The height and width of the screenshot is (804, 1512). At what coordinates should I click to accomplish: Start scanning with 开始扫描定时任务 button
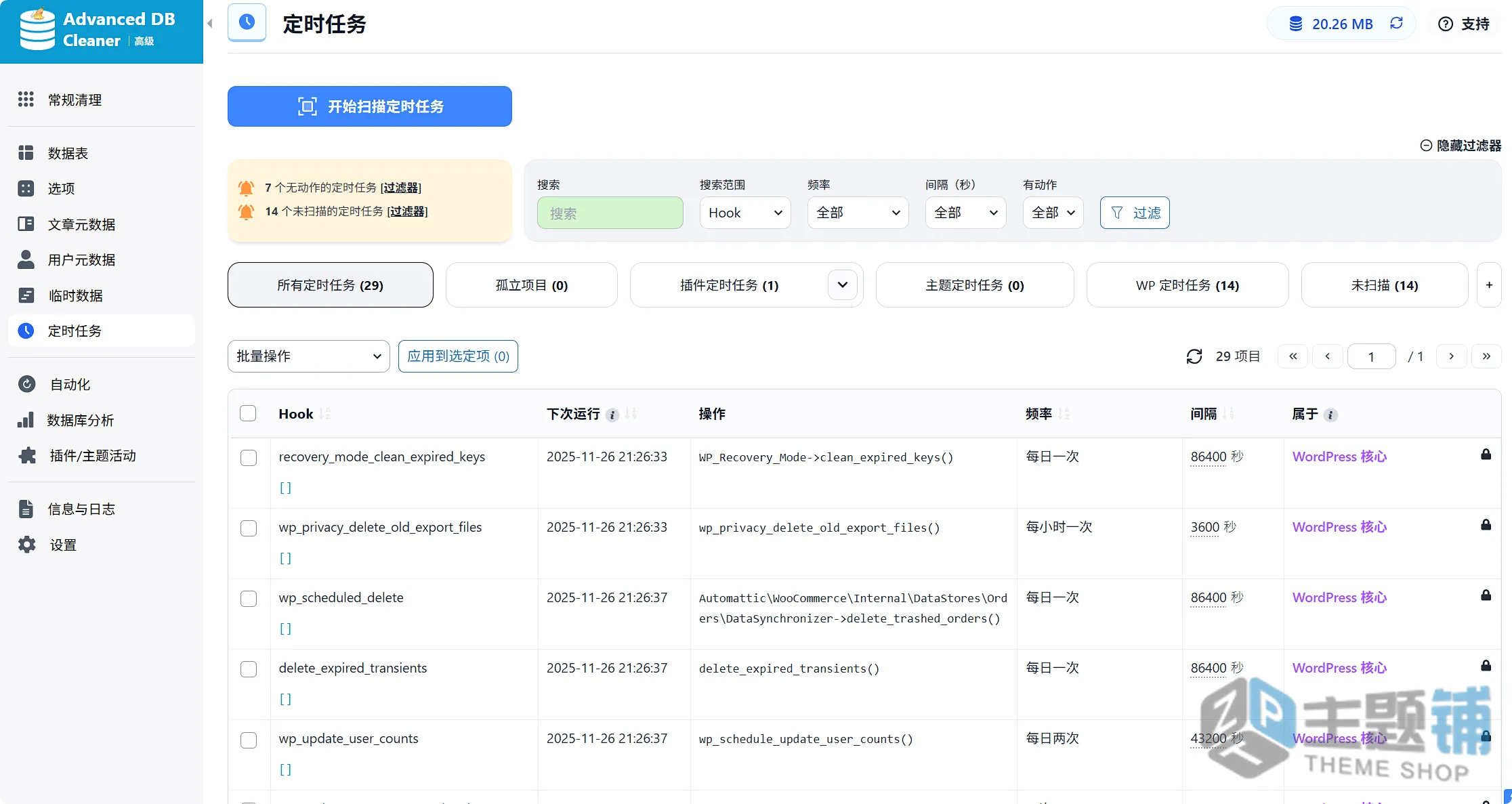pyautogui.click(x=370, y=106)
